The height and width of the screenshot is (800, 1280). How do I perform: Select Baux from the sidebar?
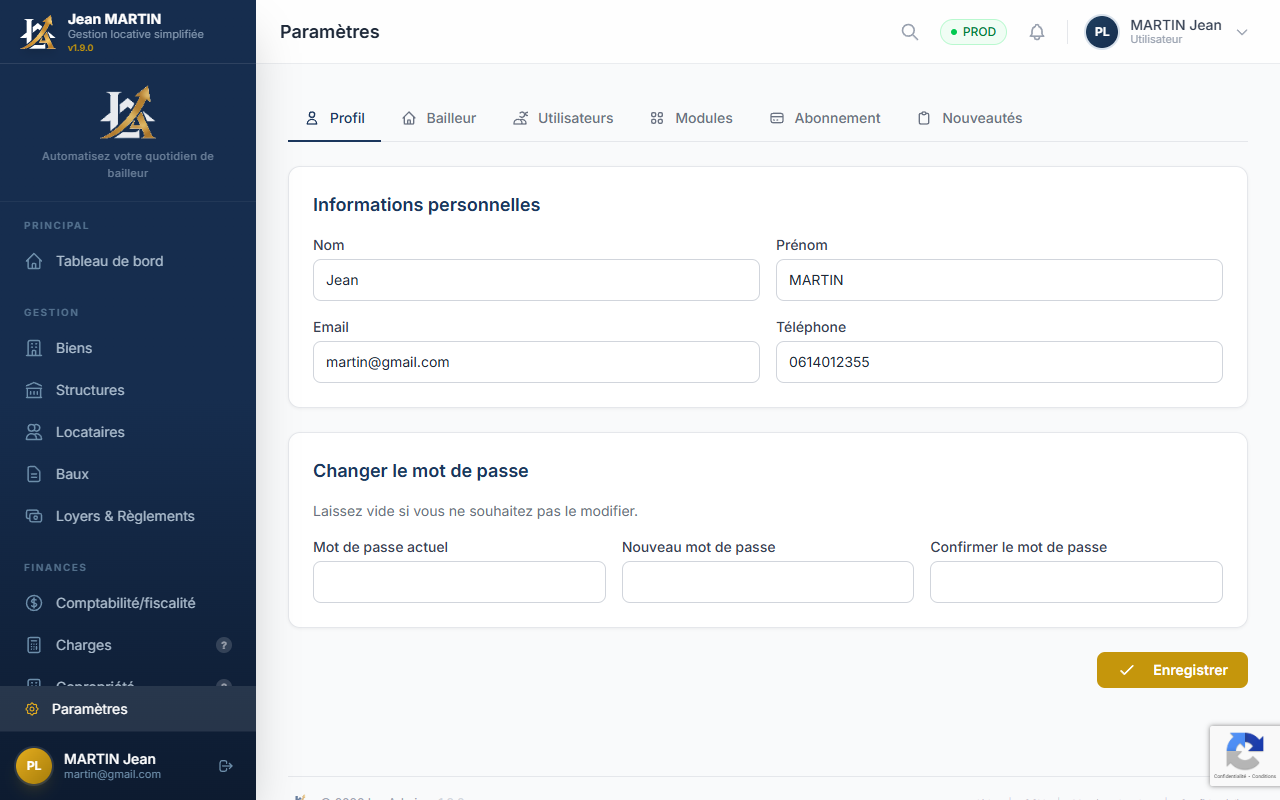tap(71, 474)
